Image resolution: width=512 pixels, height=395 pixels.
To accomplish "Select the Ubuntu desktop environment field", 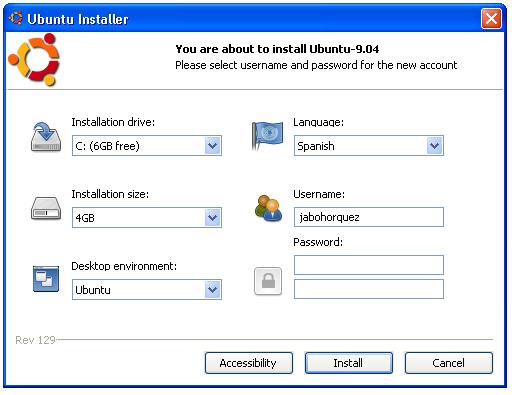I will pos(147,290).
